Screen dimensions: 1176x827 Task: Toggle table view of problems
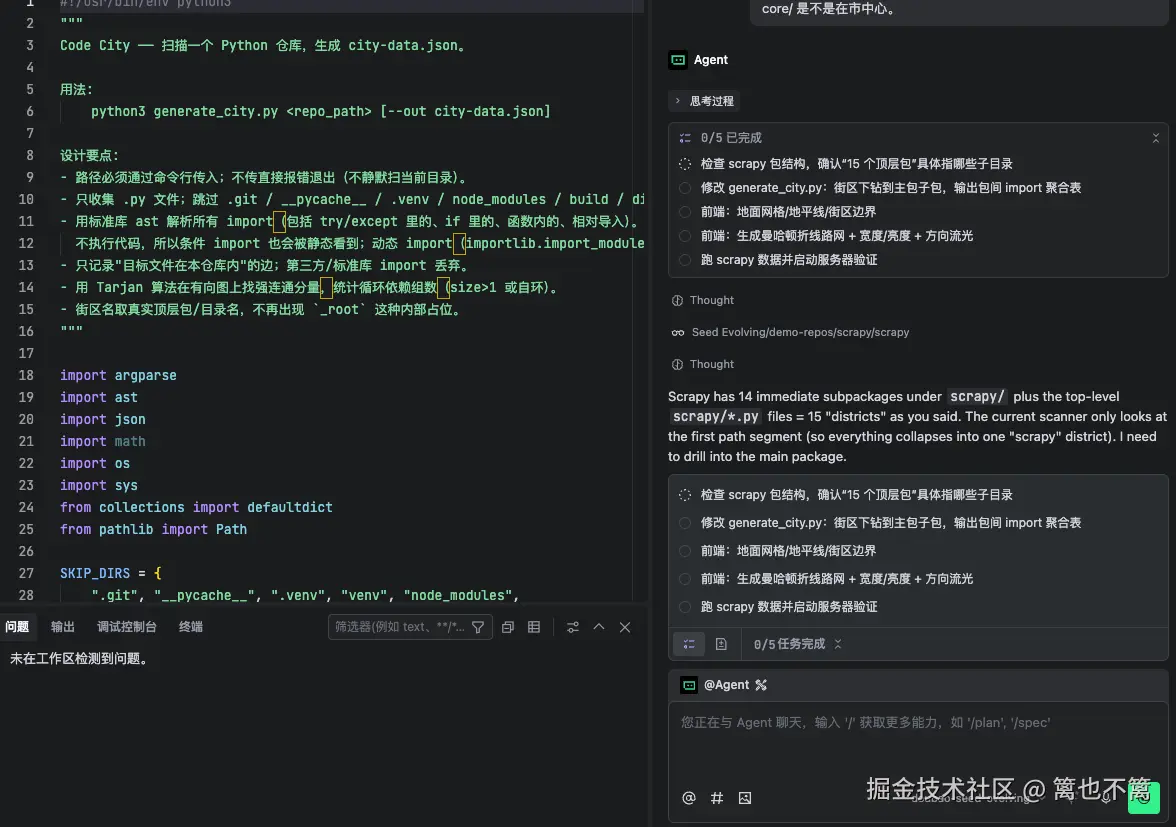click(x=534, y=627)
